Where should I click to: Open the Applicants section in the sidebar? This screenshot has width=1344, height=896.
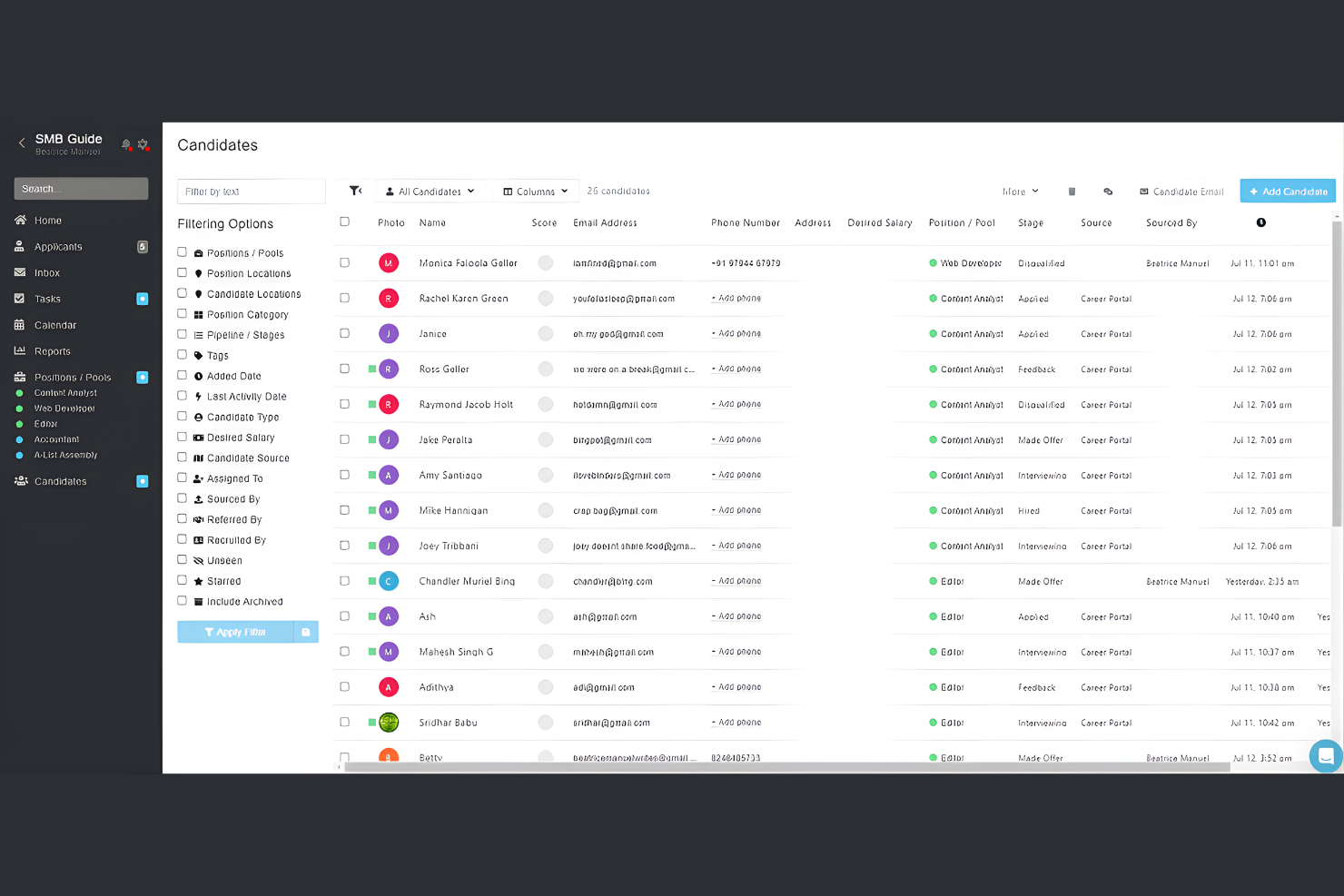pos(57,246)
